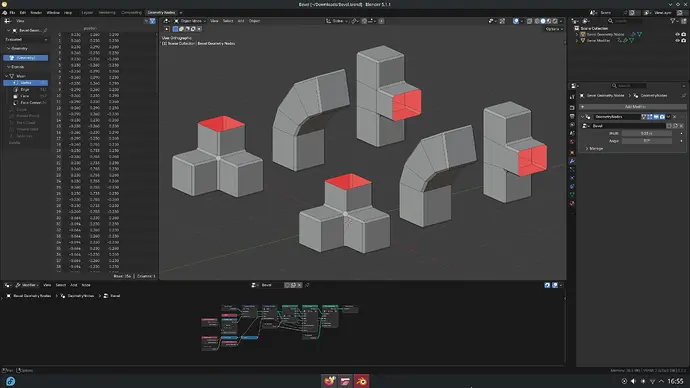The height and width of the screenshot is (388, 690).
Task: Toggle modifier show in viewport icon
Action: point(656,117)
